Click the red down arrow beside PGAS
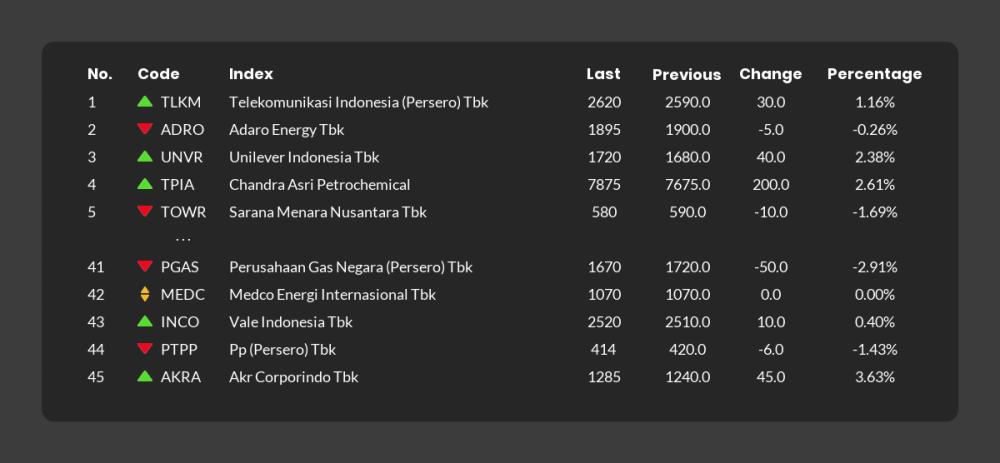This screenshot has height=463, width=1000. tap(145, 267)
